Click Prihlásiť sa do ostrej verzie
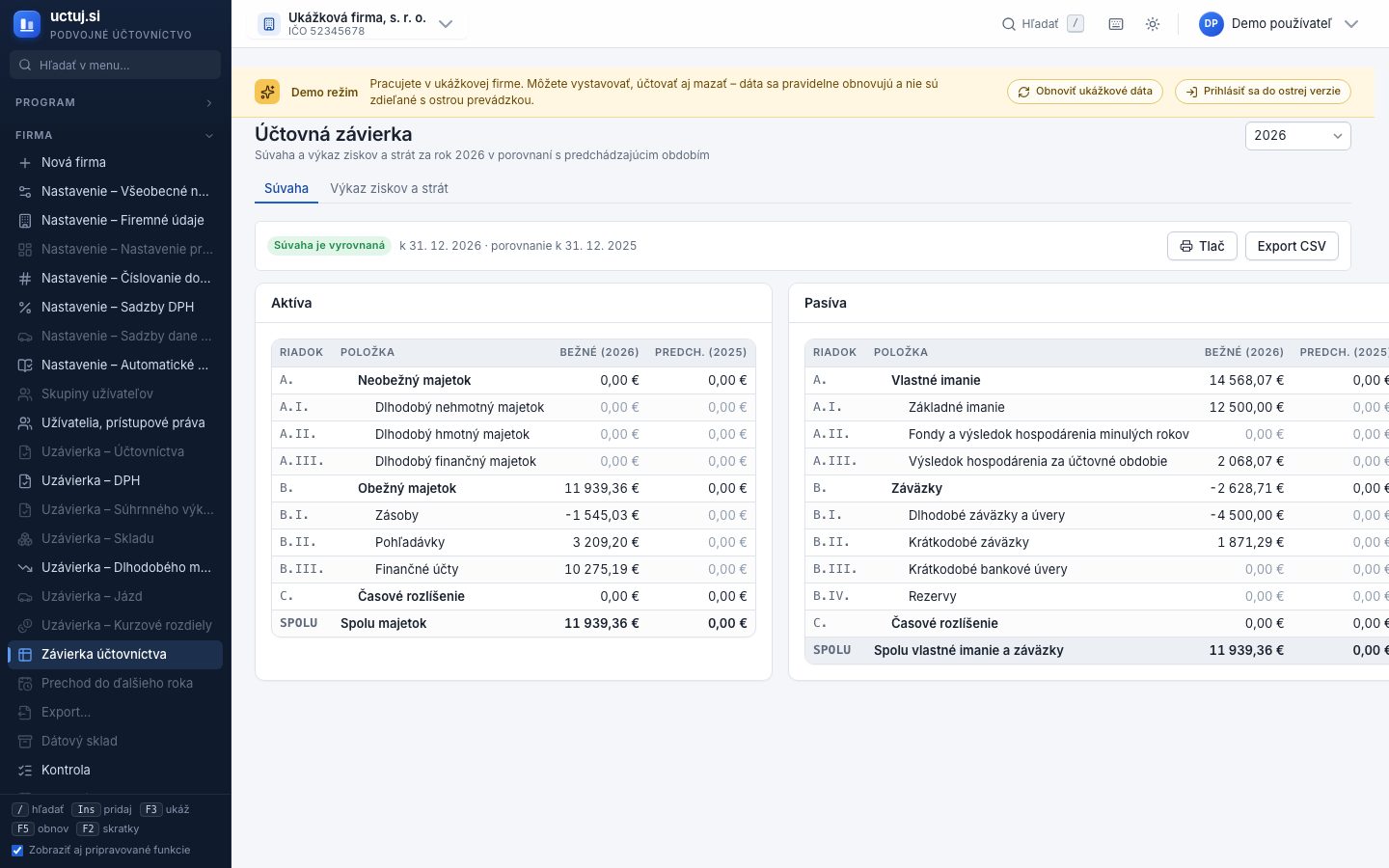This screenshot has height=868, width=1389. (x=1263, y=92)
